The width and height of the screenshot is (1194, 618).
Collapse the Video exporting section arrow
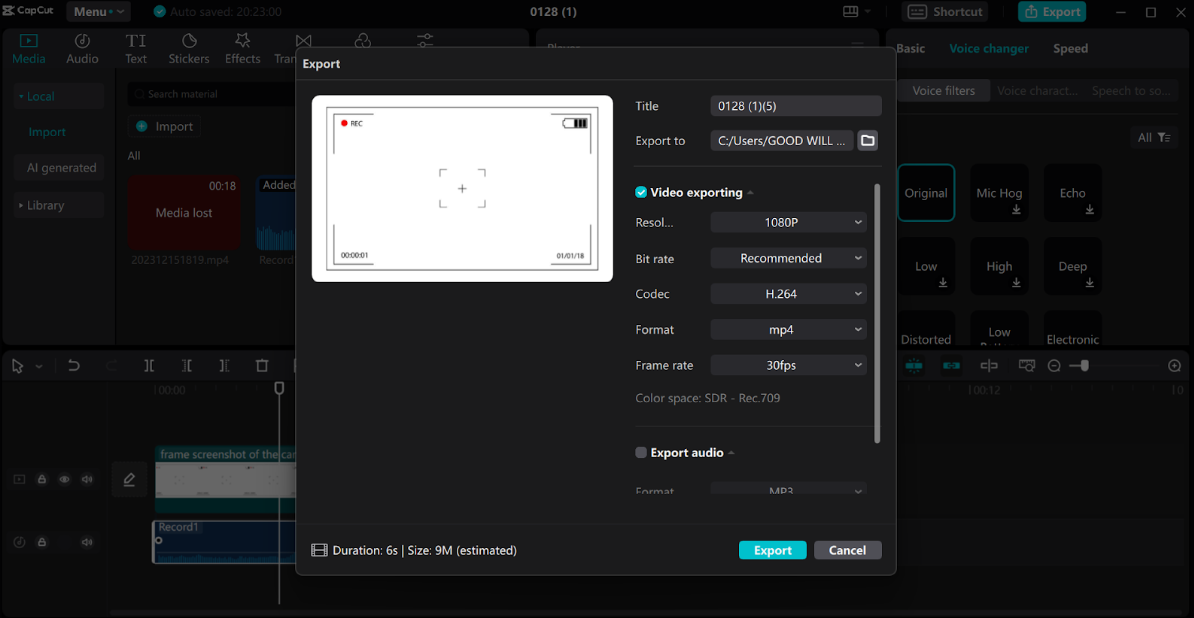point(750,193)
